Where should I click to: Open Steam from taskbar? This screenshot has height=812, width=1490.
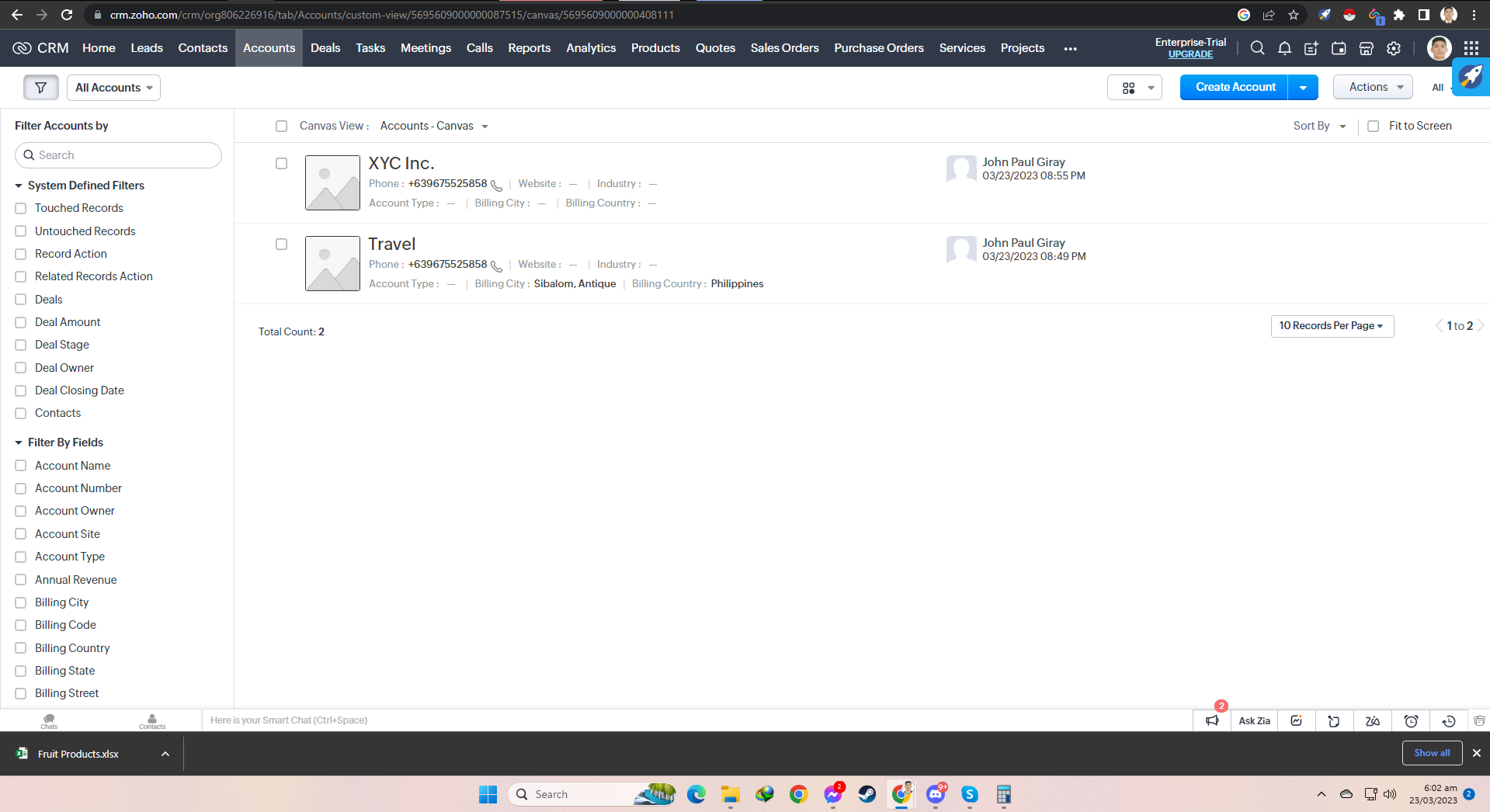point(867,794)
